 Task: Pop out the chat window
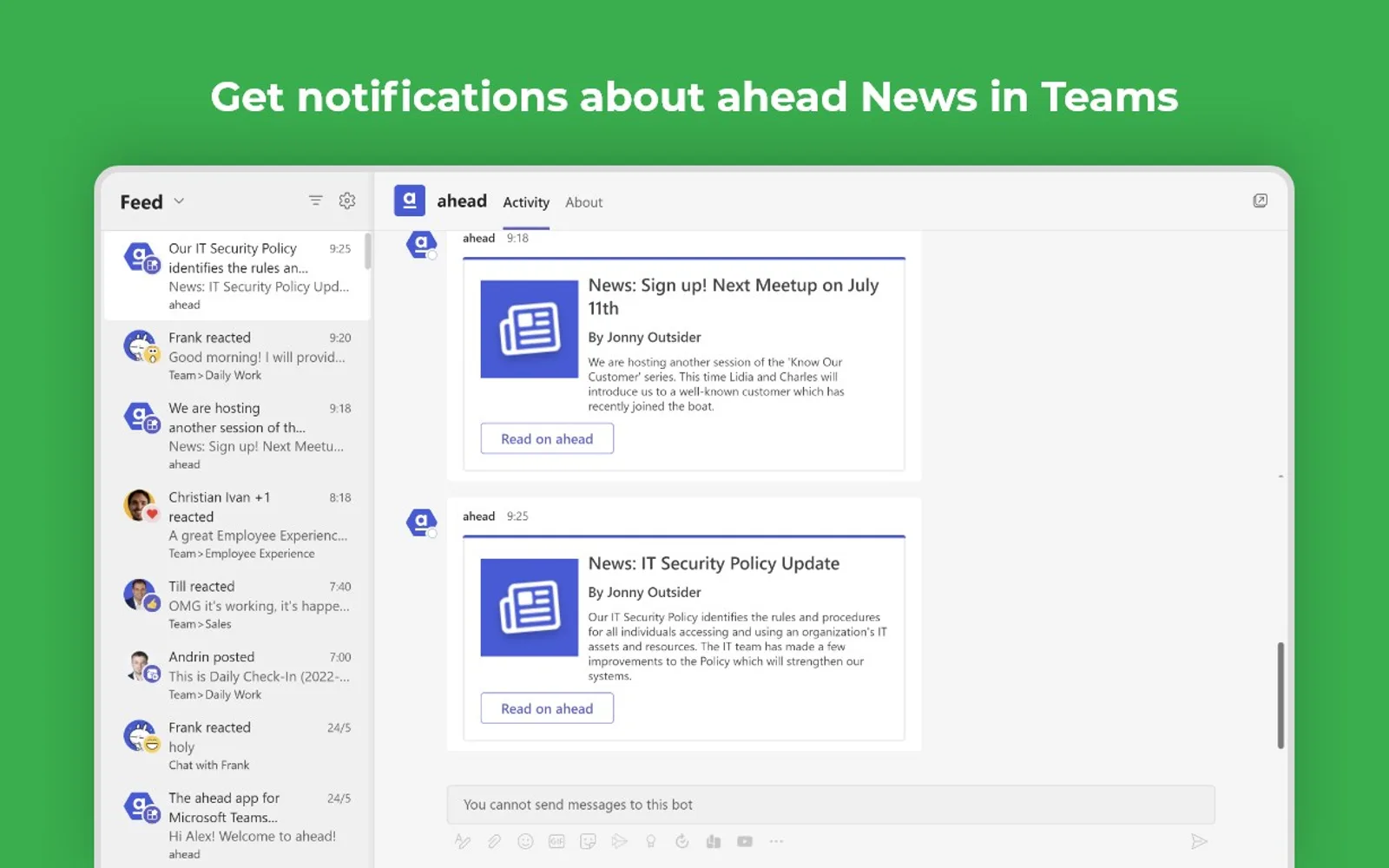point(1260,201)
